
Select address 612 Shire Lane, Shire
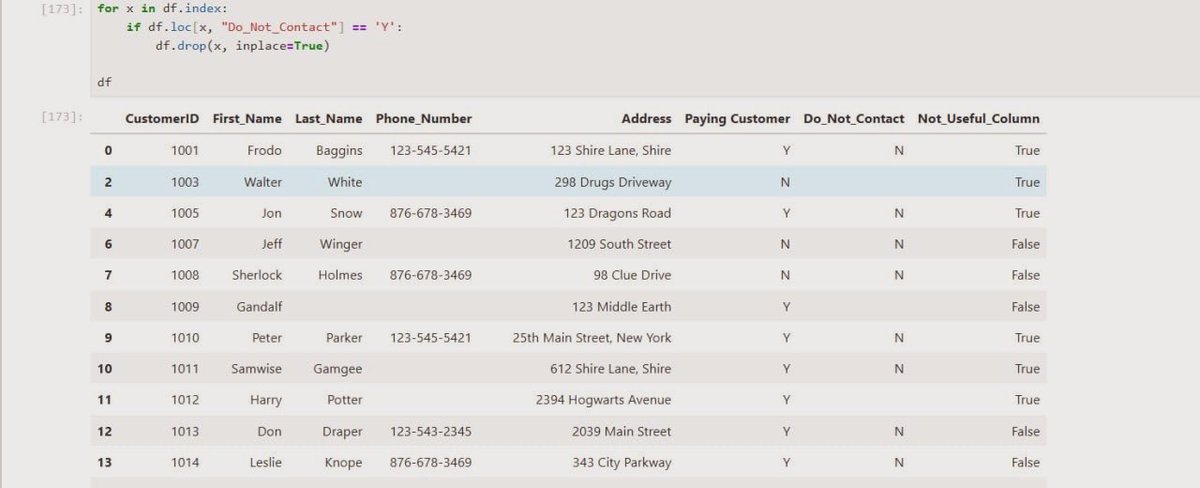(x=611, y=369)
